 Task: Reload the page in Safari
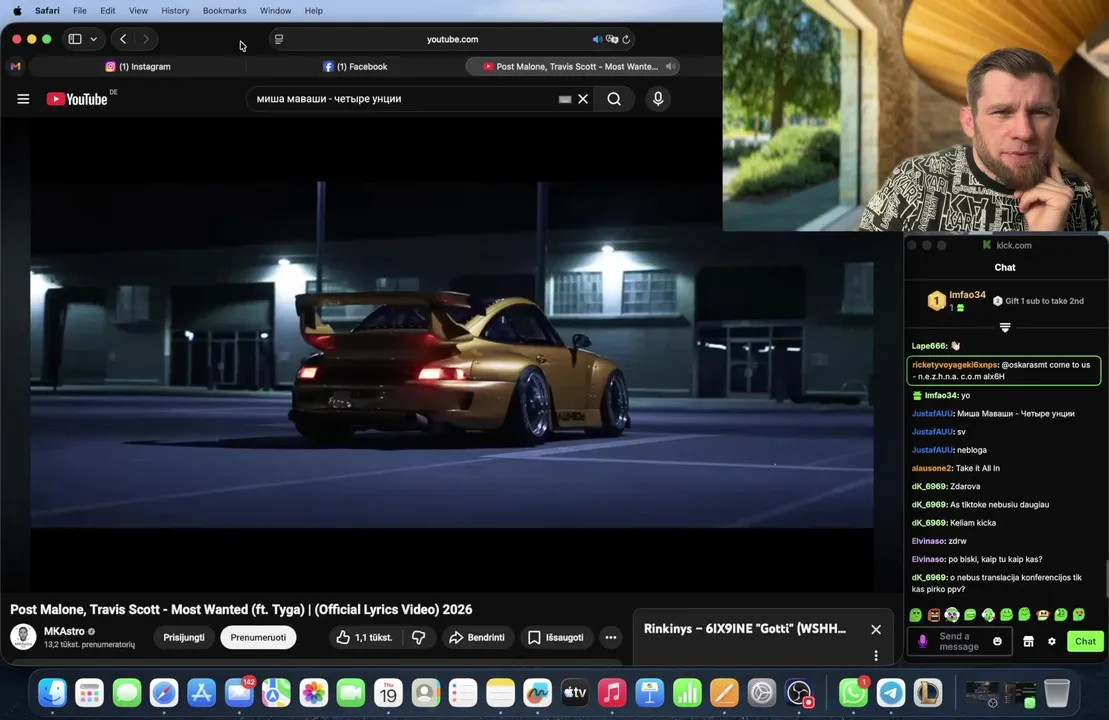coord(626,40)
